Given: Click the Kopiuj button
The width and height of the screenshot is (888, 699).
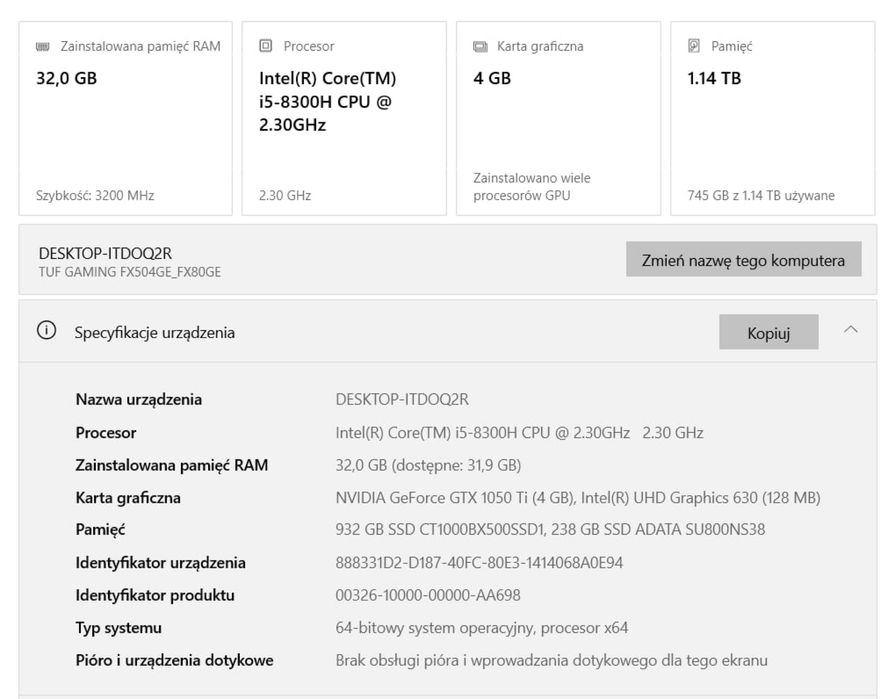Looking at the screenshot, I should point(769,333).
